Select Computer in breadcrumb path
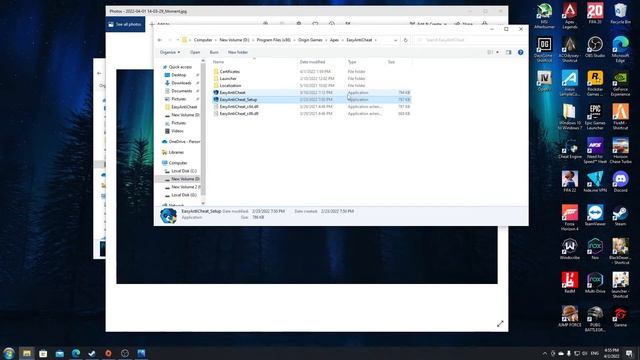Image resolution: width=640 pixels, height=360 pixels. pyautogui.click(x=203, y=40)
